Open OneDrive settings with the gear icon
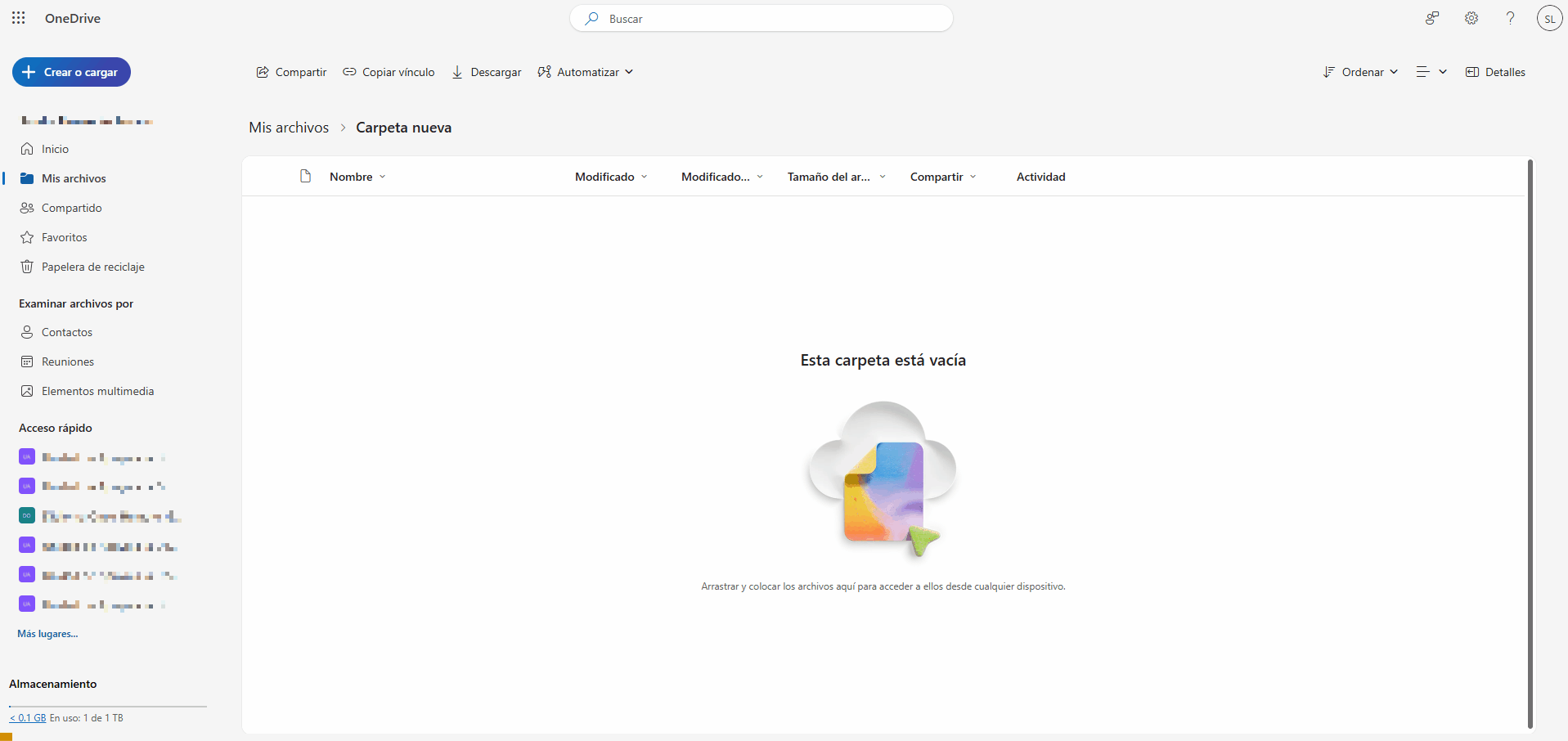 click(x=1471, y=18)
